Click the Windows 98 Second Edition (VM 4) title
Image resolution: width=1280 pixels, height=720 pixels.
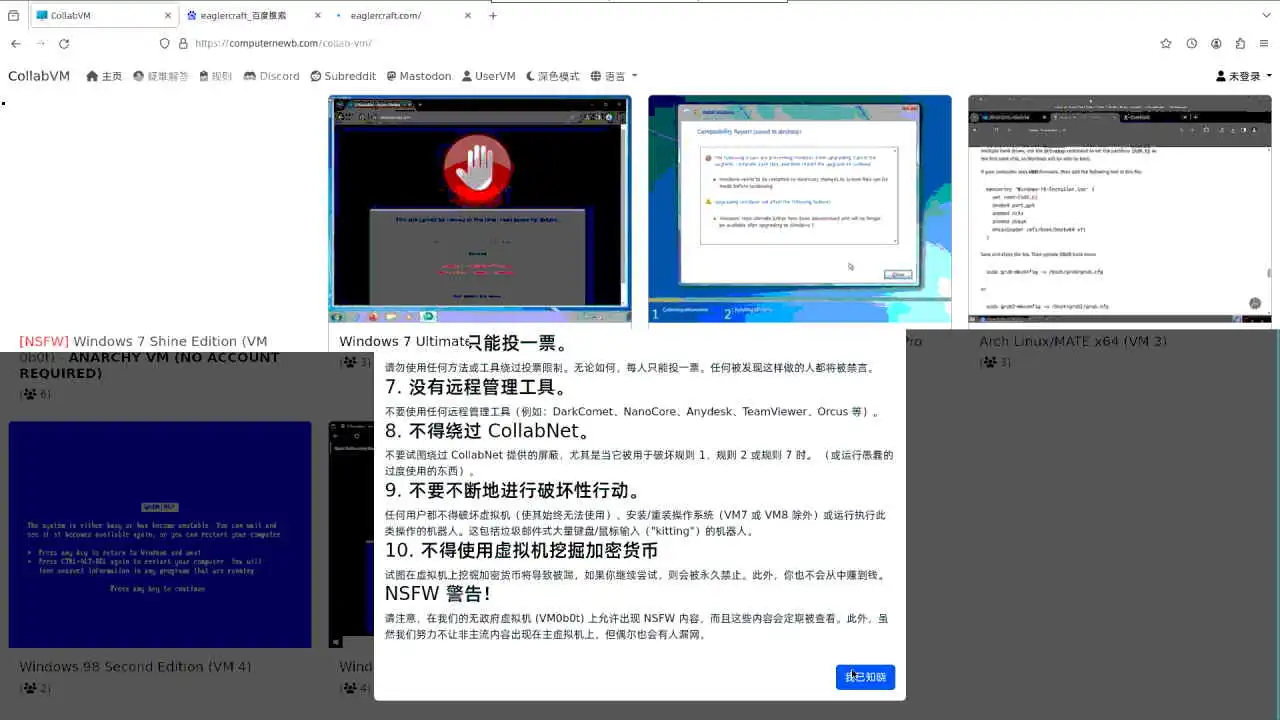point(135,666)
